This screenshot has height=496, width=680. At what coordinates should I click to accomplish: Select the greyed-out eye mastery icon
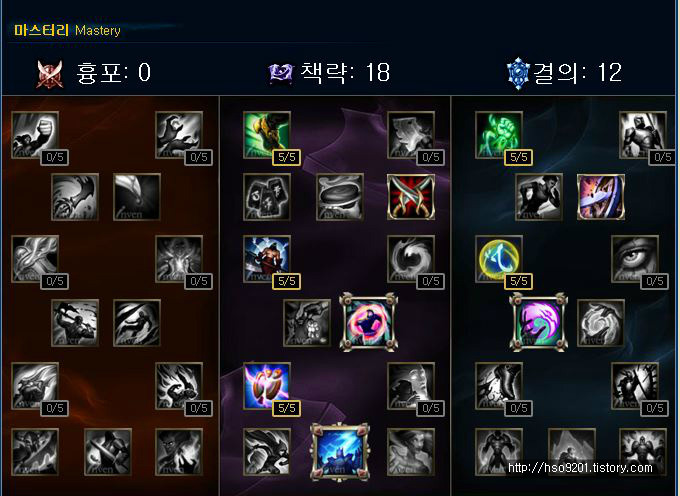tap(635, 259)
